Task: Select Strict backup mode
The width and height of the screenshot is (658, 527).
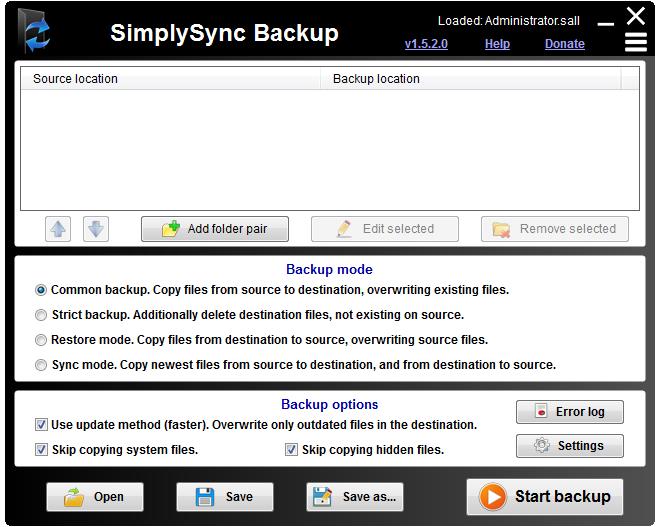Action: pyautogui.click(x=41, y=315)
